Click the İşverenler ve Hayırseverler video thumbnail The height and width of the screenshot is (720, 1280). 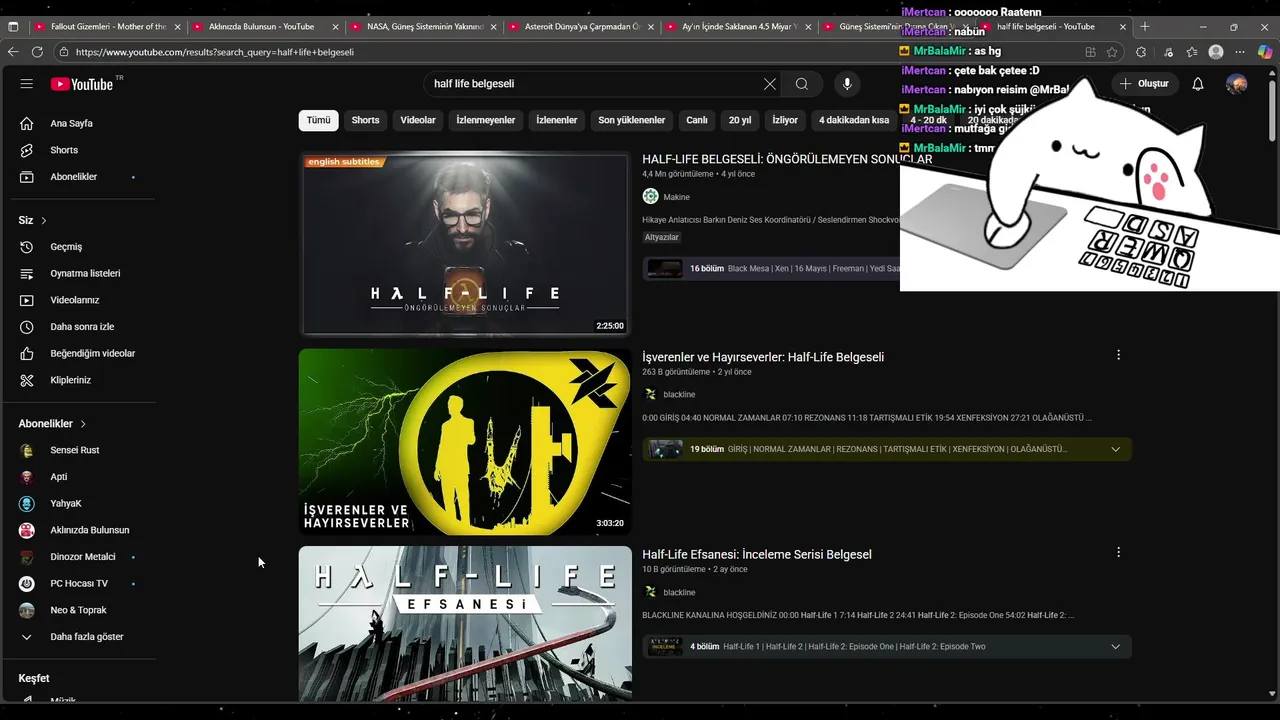[465, 441]
